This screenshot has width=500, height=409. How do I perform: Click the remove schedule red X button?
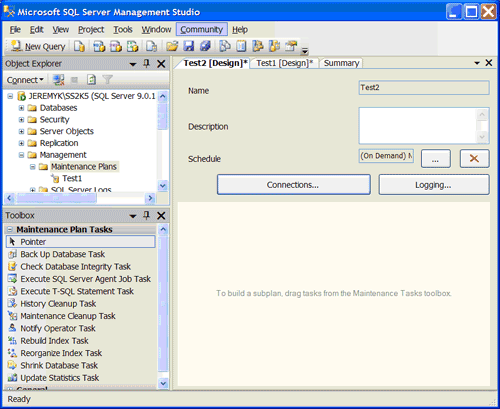(x=474, y=159)
